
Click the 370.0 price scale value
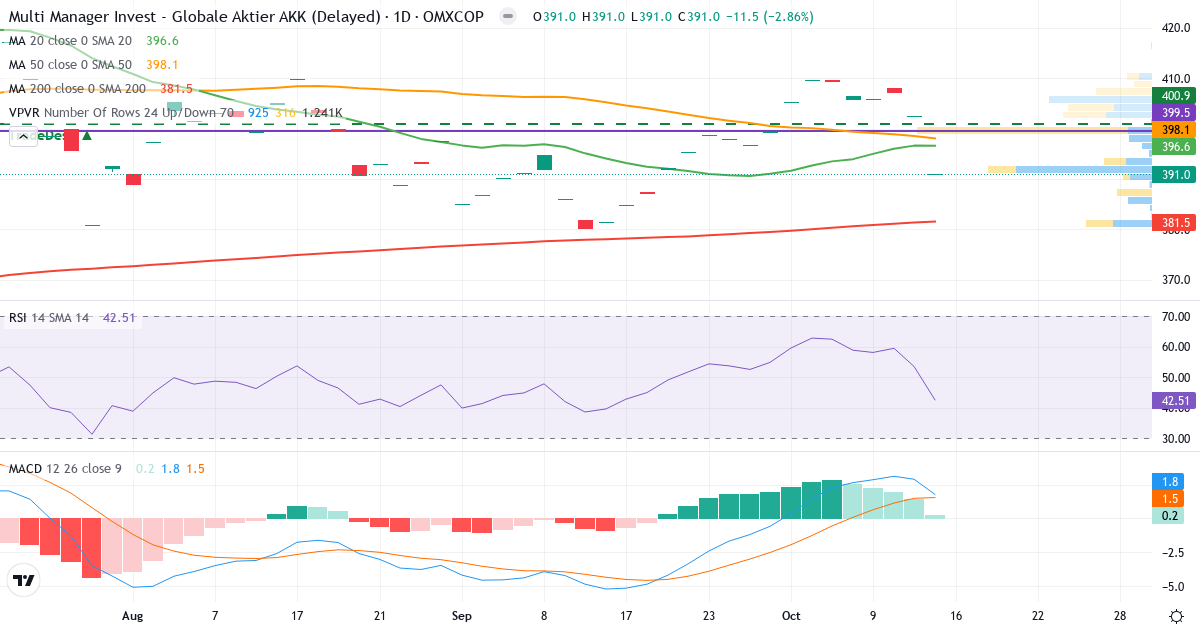[1176, 280]
